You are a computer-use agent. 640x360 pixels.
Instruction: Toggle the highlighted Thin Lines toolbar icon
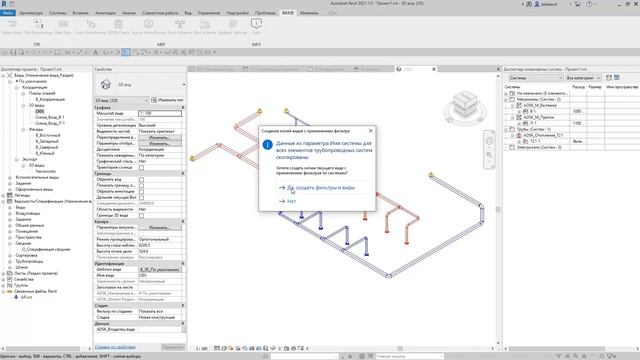tap(126, 52)
